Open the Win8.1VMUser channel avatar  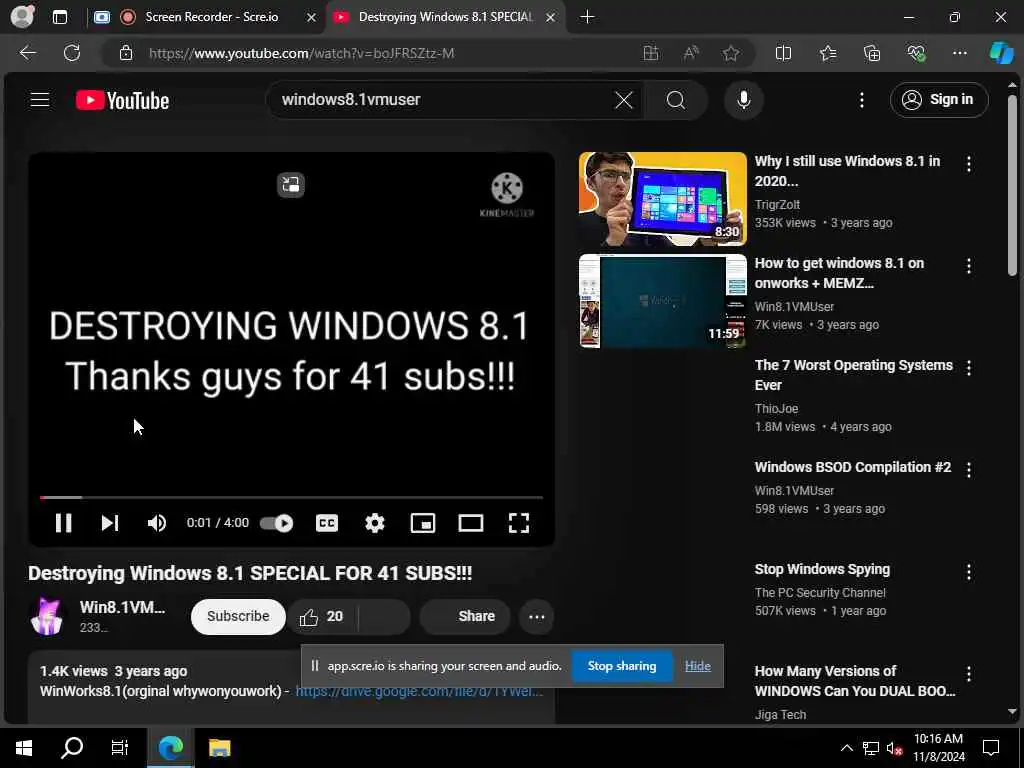coord(47,616)
